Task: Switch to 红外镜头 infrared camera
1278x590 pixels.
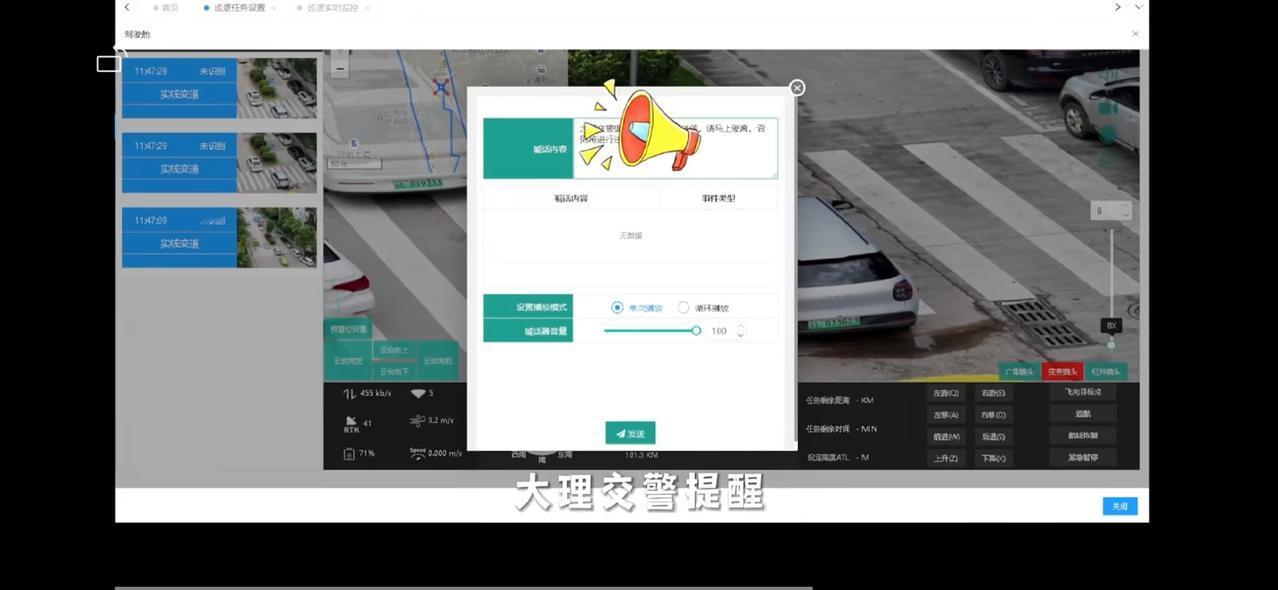Action: click(1106, 371)
